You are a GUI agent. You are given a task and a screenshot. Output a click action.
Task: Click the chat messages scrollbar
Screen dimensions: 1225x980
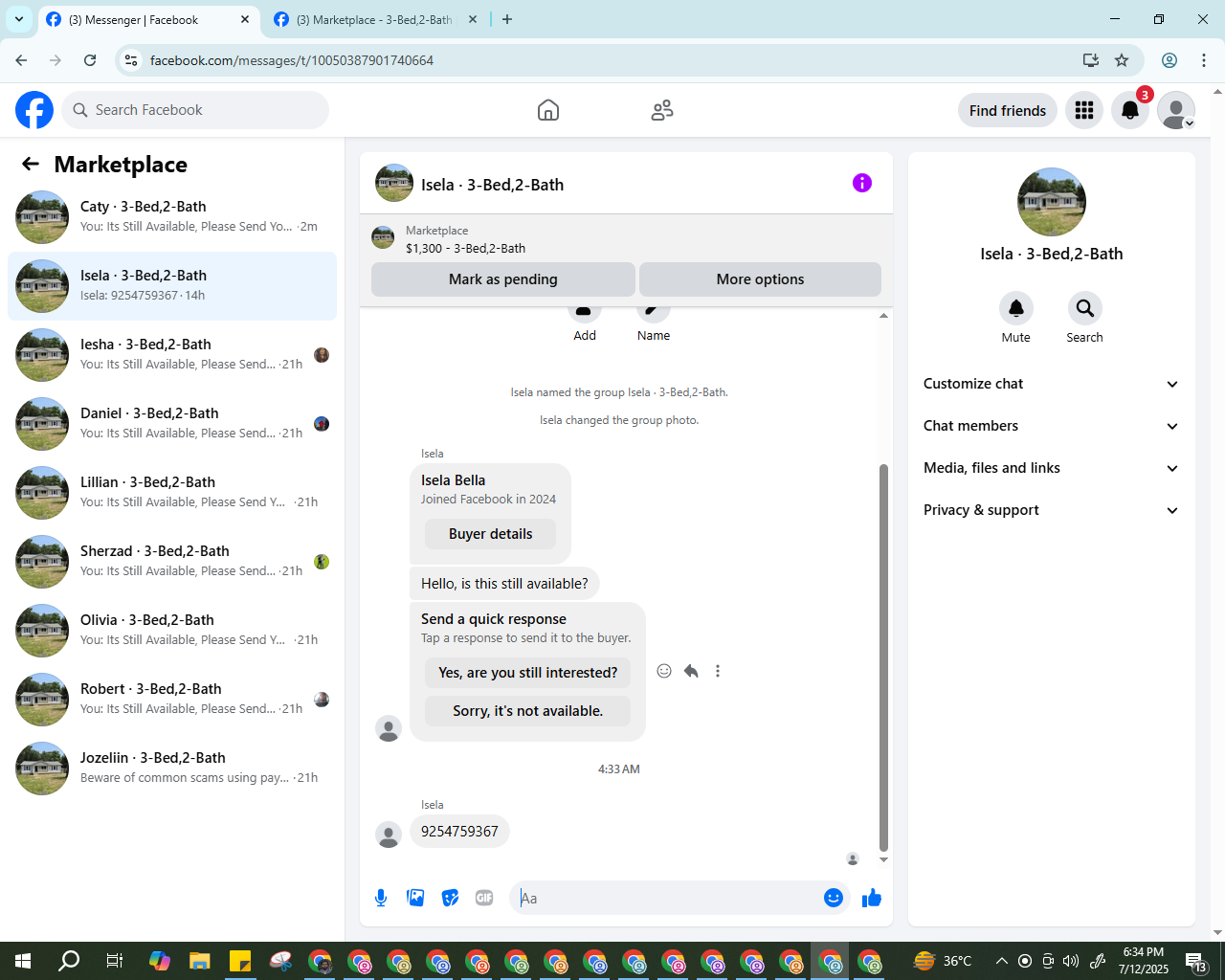click(883, 657)
